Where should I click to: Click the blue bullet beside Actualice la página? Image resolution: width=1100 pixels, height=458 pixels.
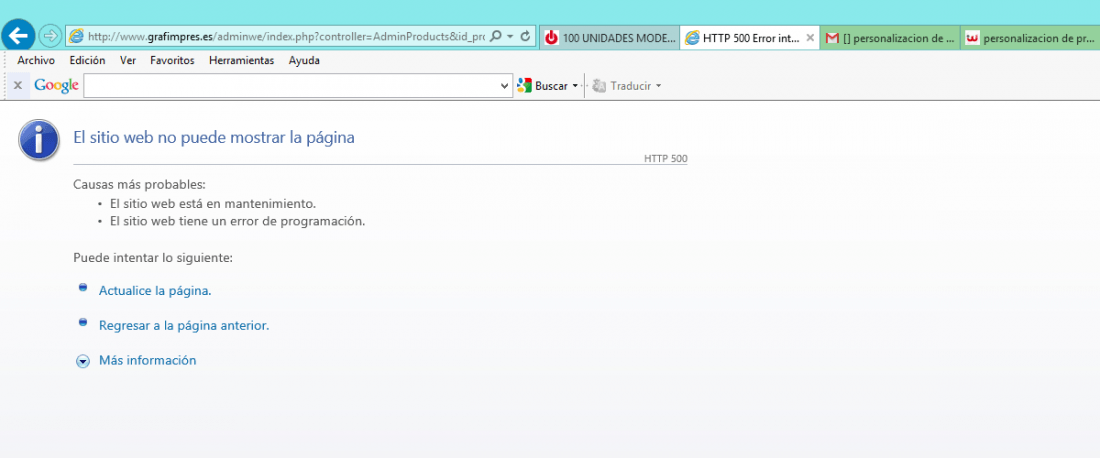click(x=83, y=288)
